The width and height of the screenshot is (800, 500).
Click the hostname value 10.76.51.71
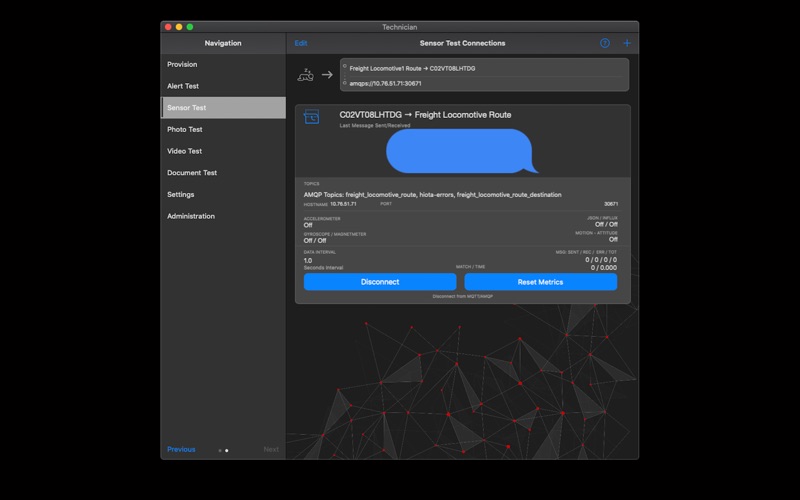tap(343, 204)
